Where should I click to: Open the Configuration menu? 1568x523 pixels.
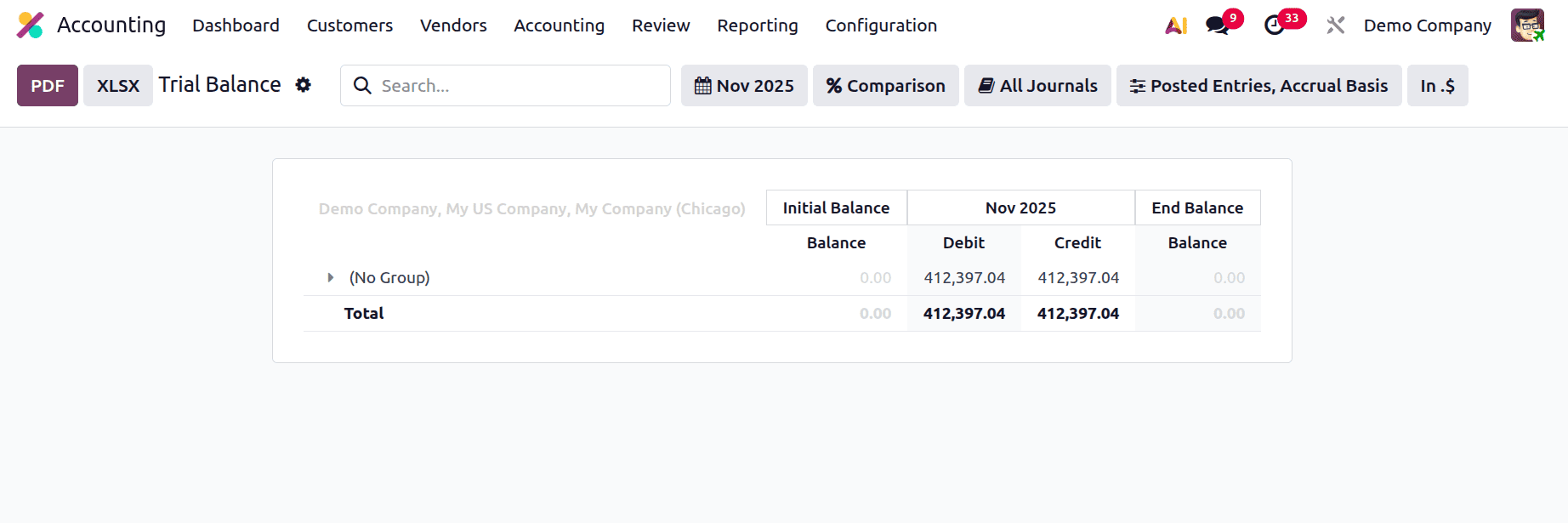click(881, 26)
